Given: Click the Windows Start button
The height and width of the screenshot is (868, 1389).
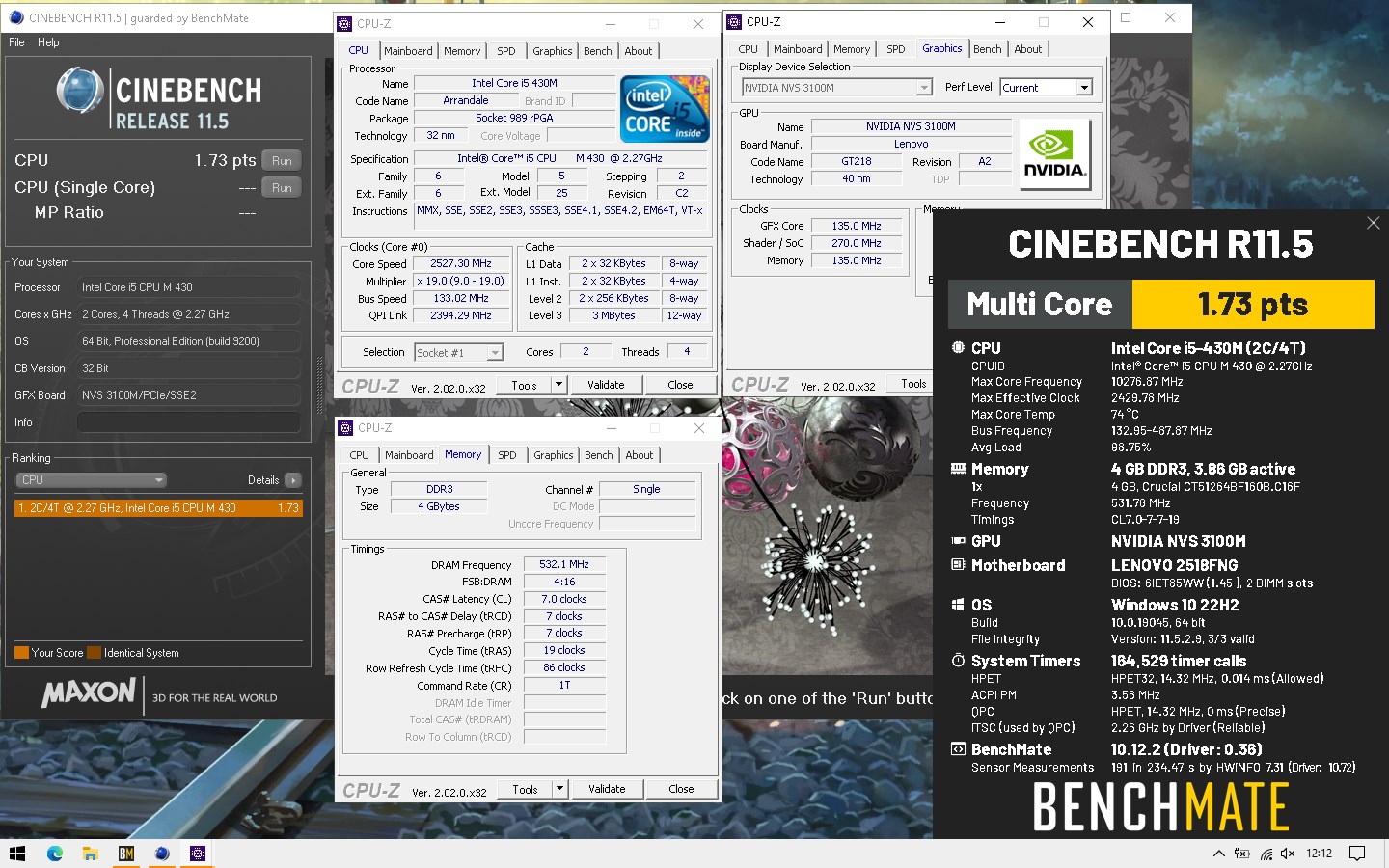Looking at the screenshot, I should click(x=16, y=854).
